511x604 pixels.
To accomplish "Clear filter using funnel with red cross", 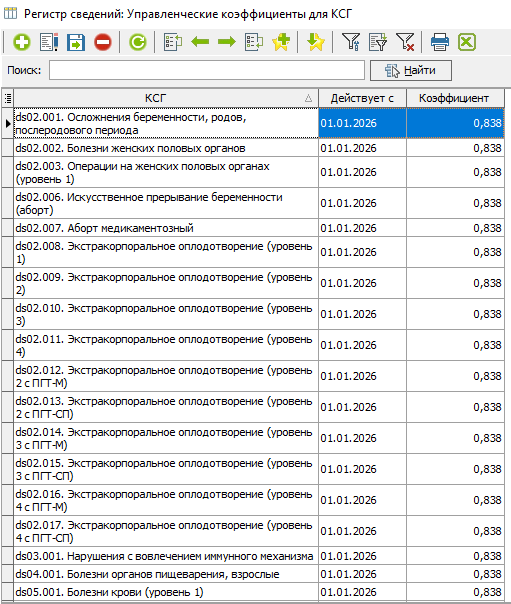I will [405, 42].
